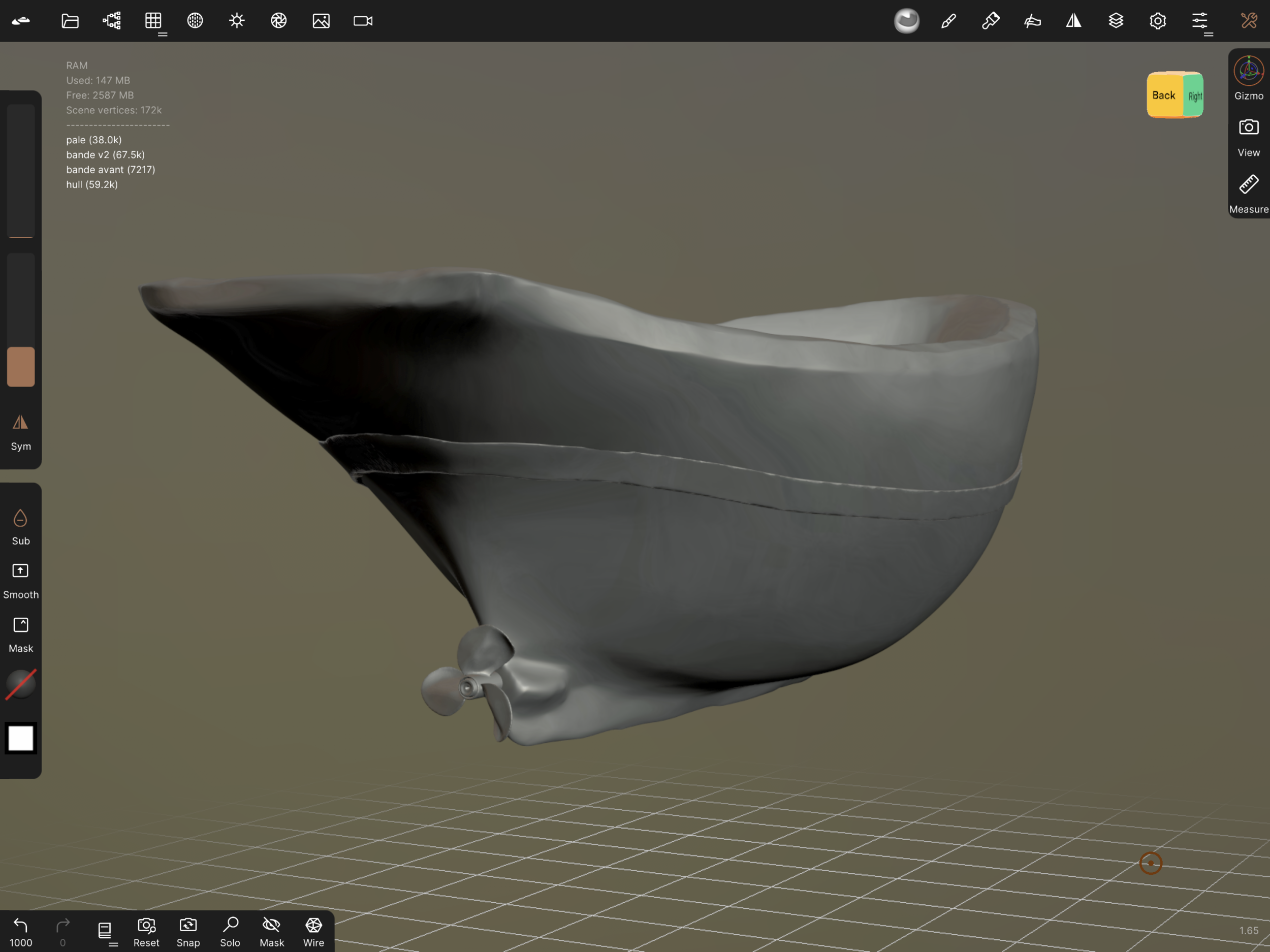
Task: Select the Back face of view cube
Action: pyautogui.click(x=1163, y=96)
